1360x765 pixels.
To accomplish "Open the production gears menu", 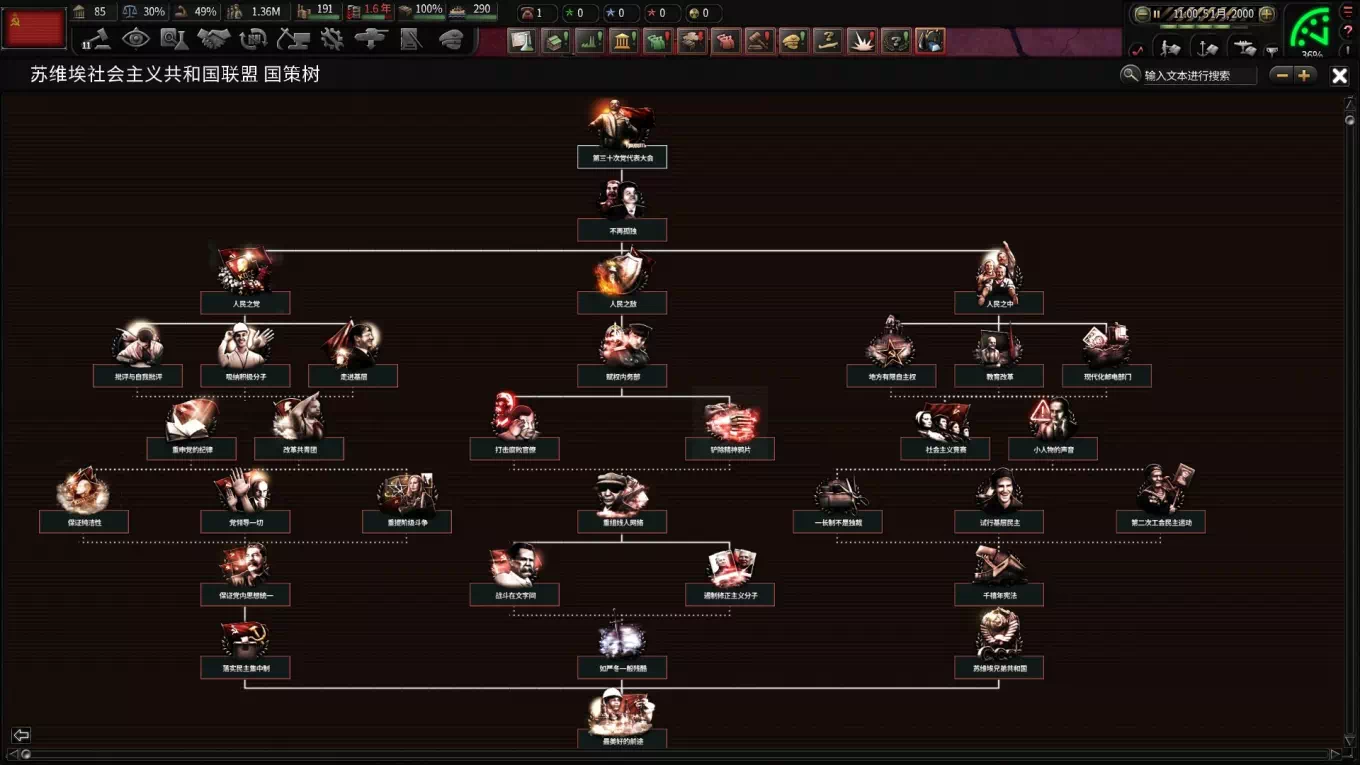I will 331,39.
